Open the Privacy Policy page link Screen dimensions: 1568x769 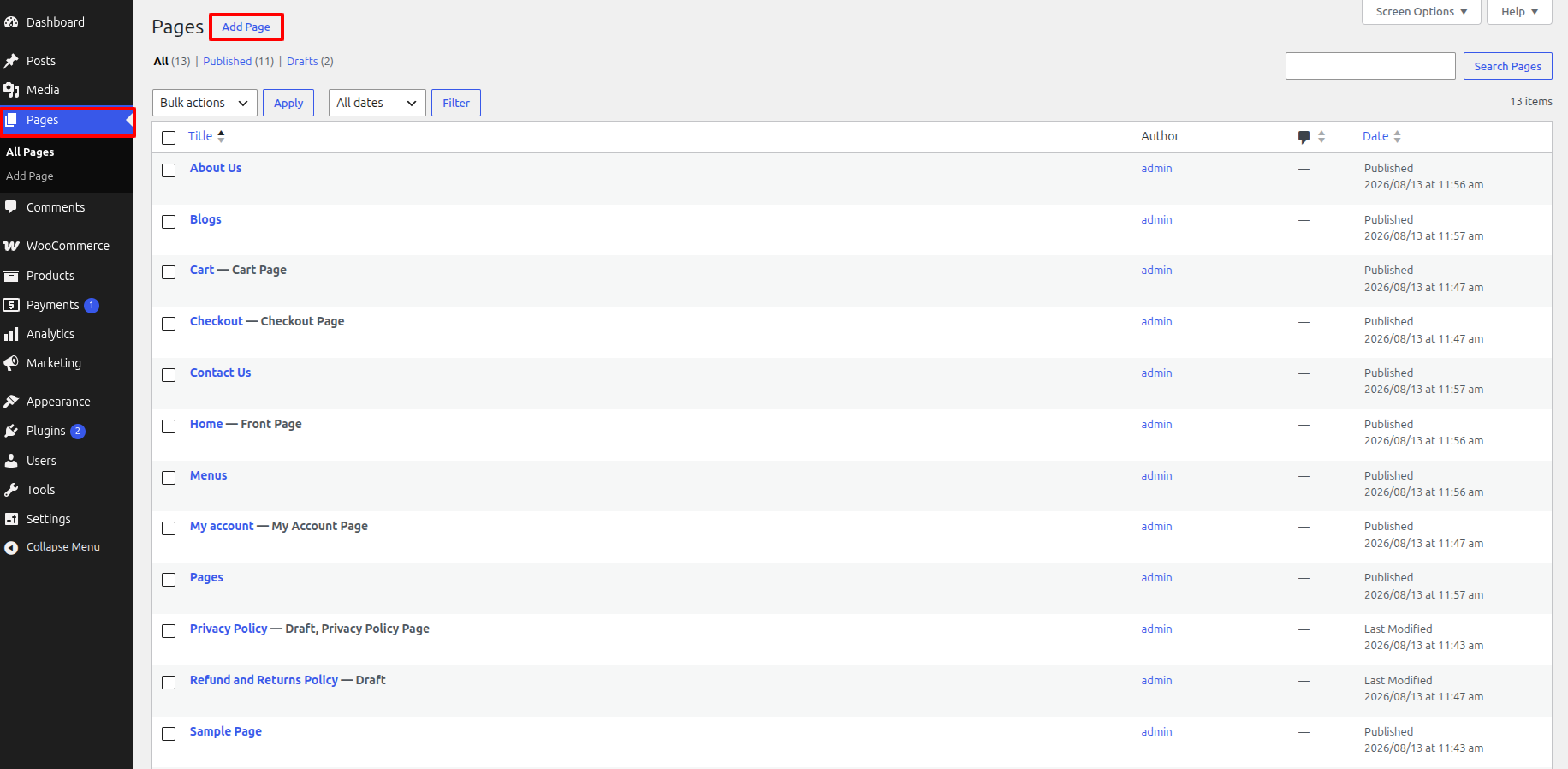coord(229,629)
